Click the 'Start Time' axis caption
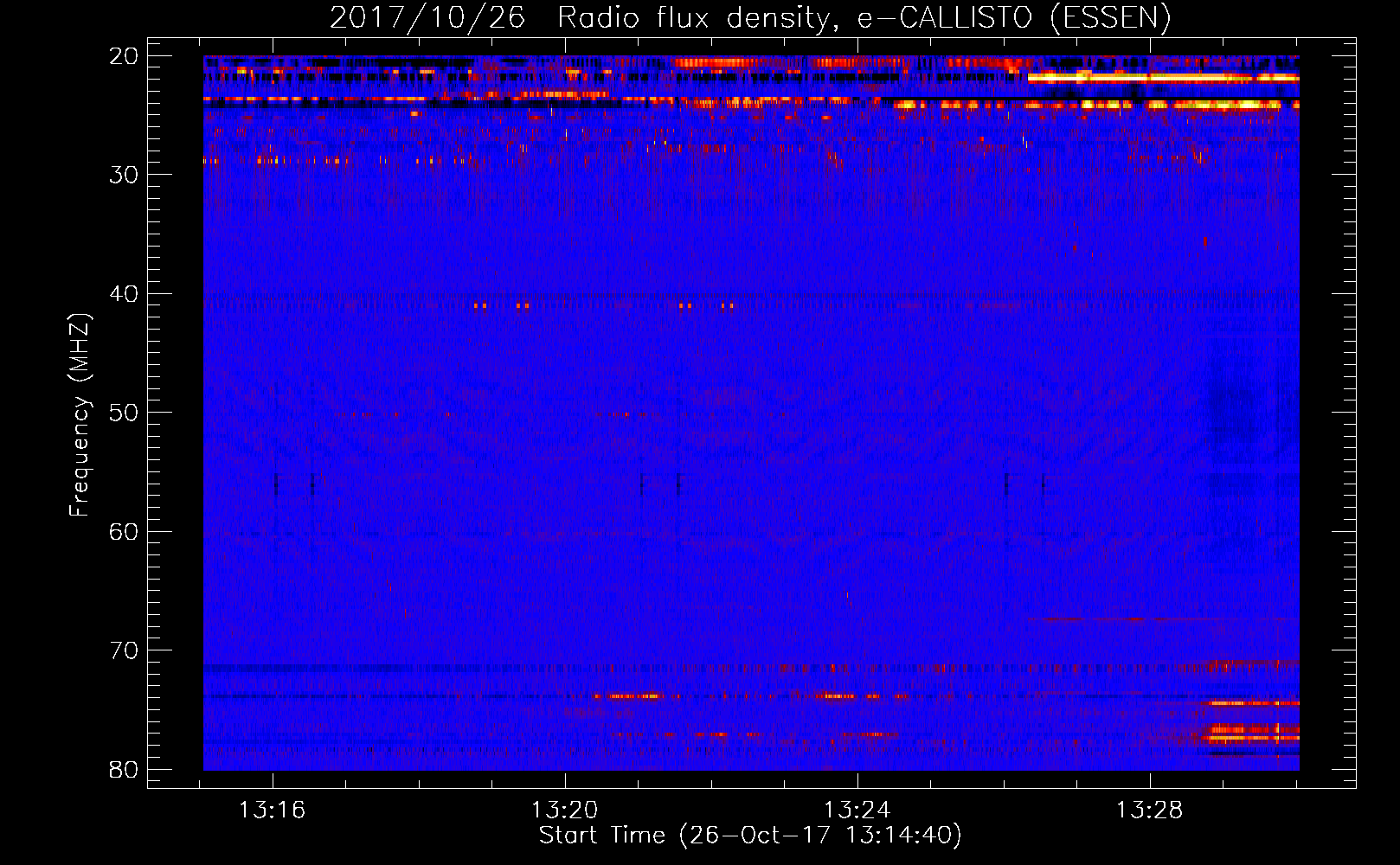1400x865 pixels. (x=750, y=836)
